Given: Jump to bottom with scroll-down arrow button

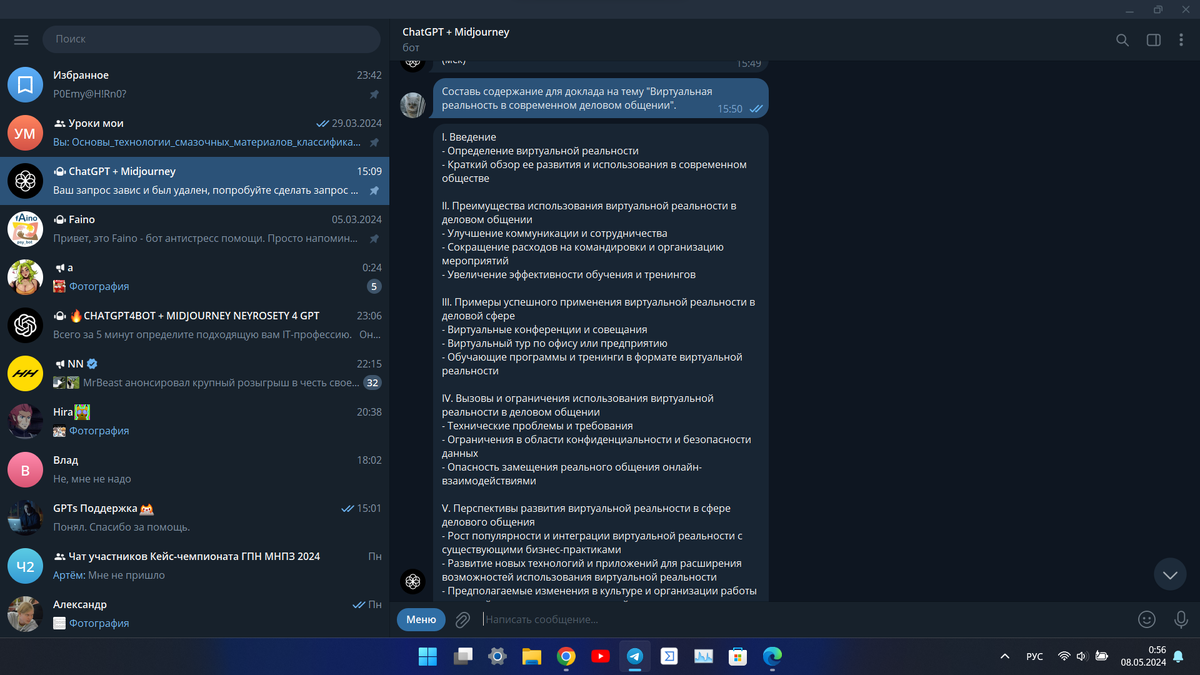Looking at the screenshot, I should (1170, 573).
